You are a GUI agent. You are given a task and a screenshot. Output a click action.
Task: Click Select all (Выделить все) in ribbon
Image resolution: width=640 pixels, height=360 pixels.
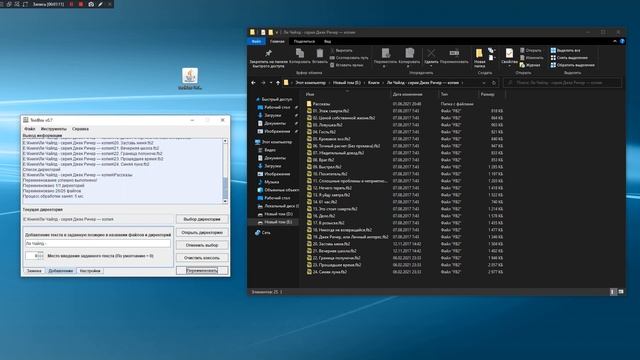point(565,51)
